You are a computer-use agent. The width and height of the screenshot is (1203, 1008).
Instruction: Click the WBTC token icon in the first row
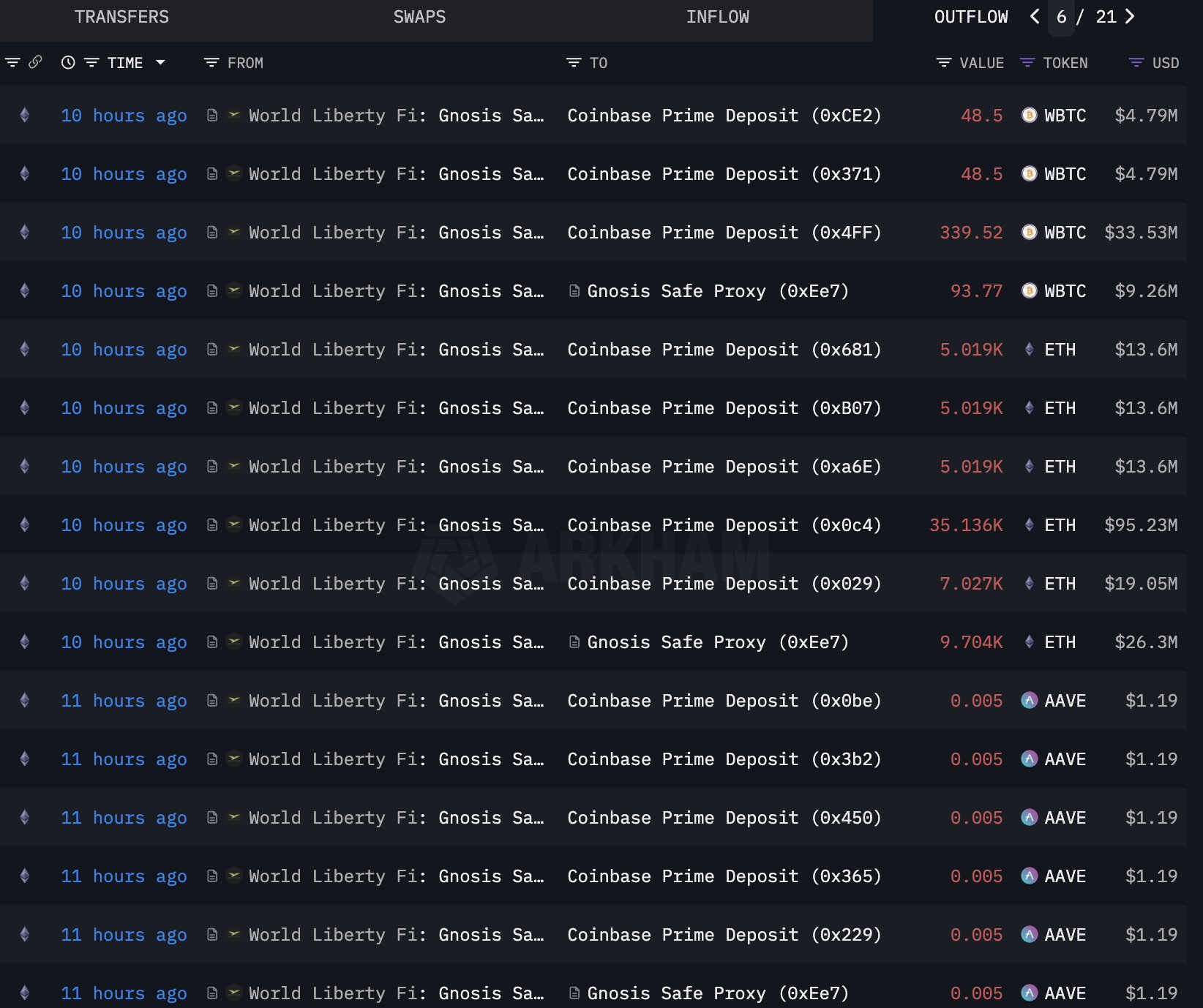tap(1030, 116)
